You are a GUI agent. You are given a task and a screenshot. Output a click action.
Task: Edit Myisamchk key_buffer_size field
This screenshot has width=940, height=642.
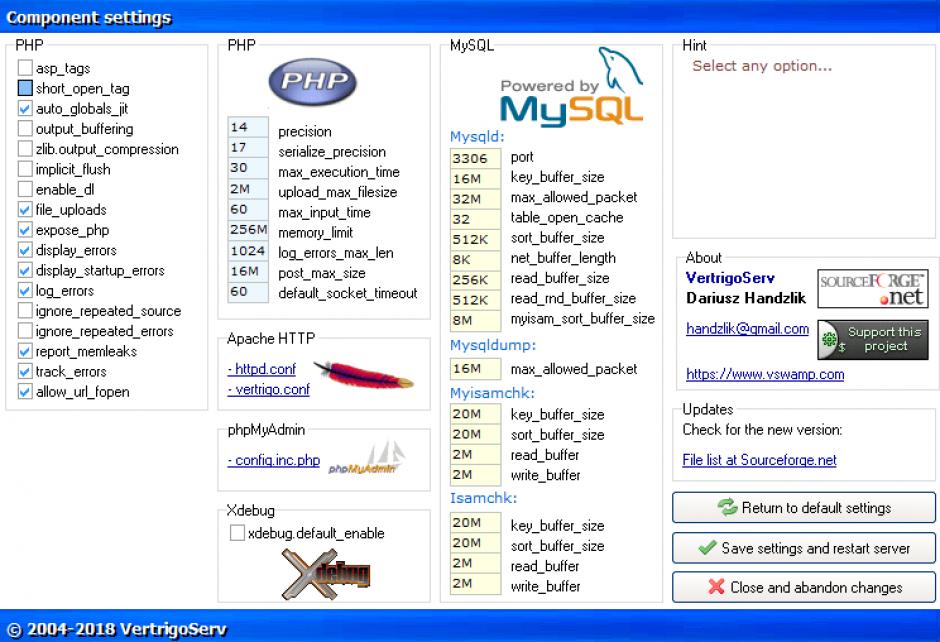(475, 414)
